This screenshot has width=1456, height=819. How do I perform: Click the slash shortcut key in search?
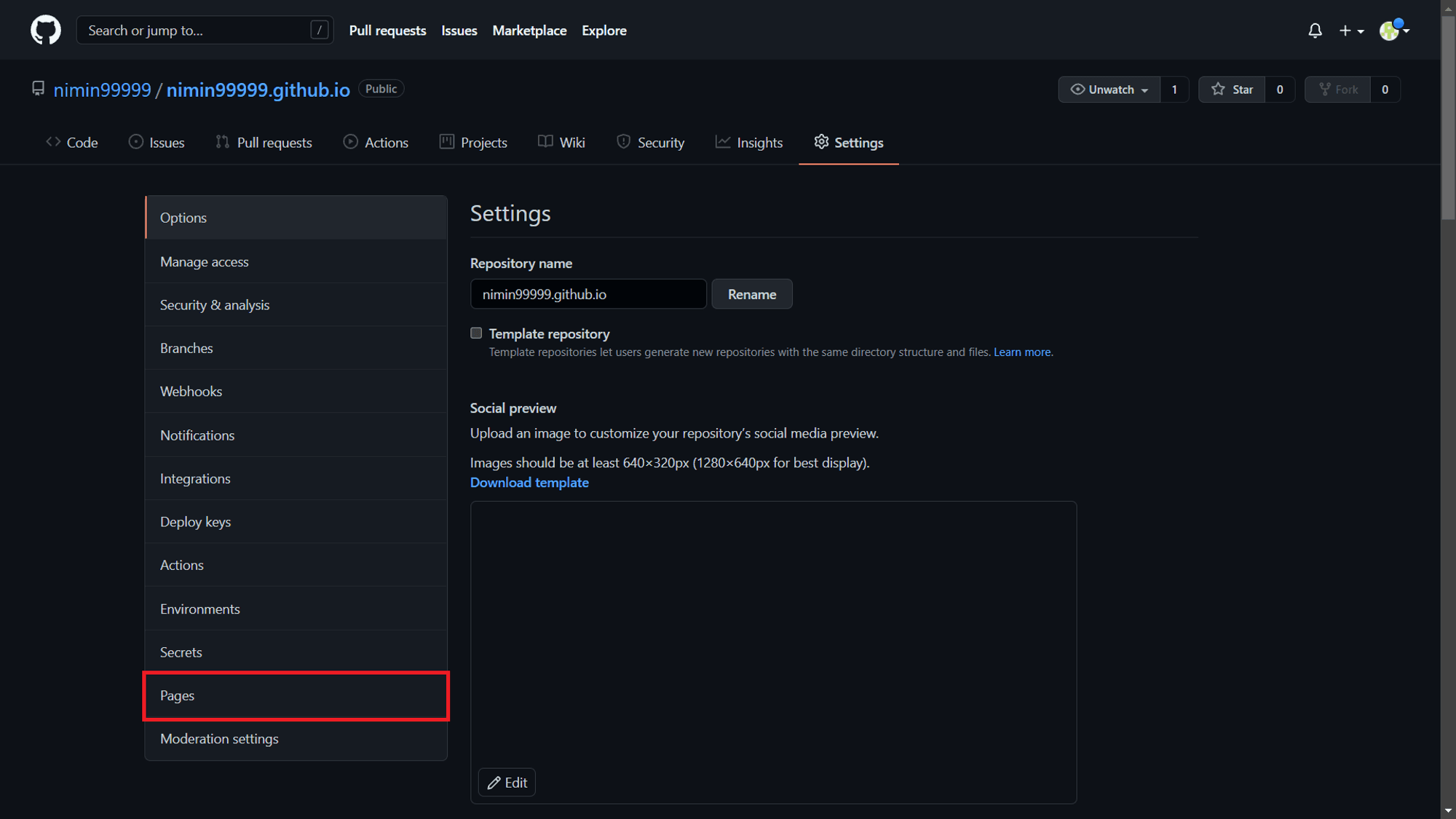(319, 30)
